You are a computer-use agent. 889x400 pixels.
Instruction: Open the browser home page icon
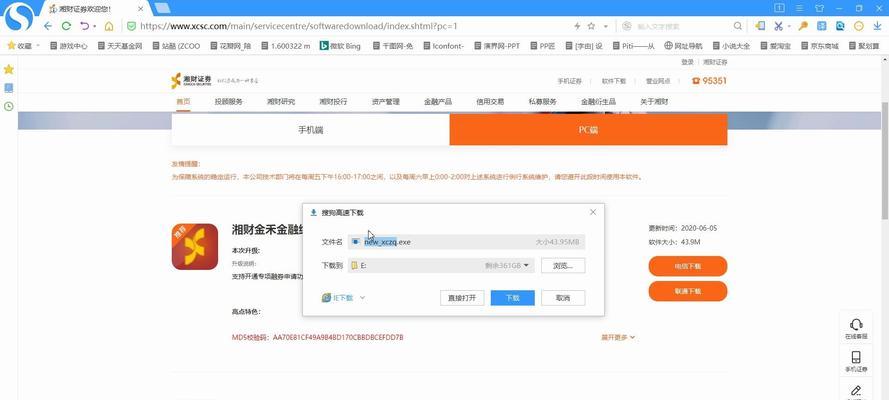click(109, 26)
